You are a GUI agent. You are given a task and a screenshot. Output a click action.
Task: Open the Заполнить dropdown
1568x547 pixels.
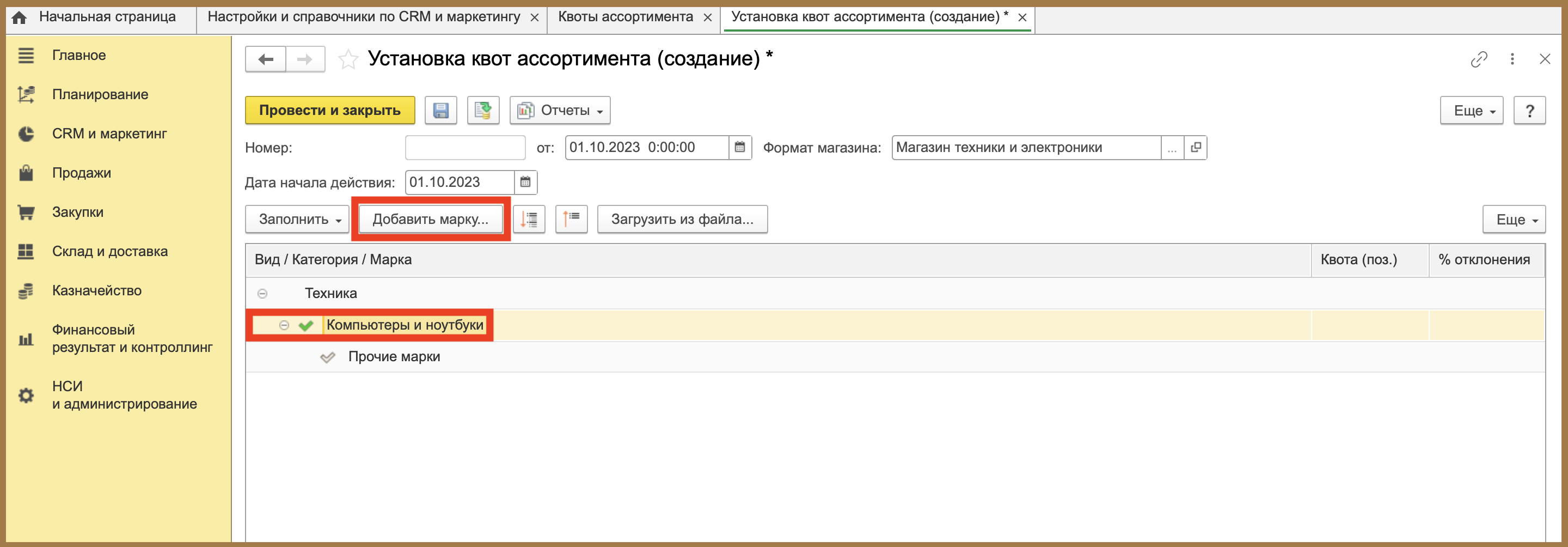pos(298,219)
